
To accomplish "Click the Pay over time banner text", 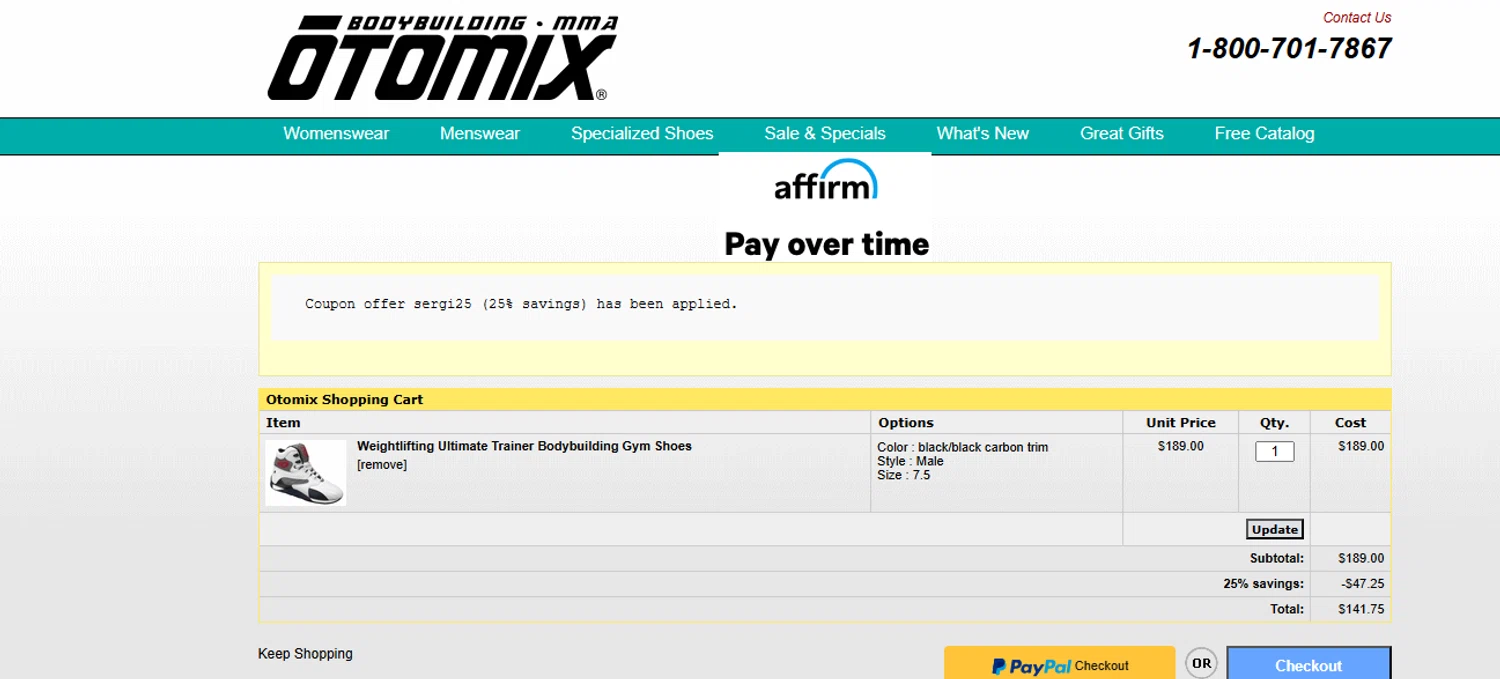I will 827,244.
